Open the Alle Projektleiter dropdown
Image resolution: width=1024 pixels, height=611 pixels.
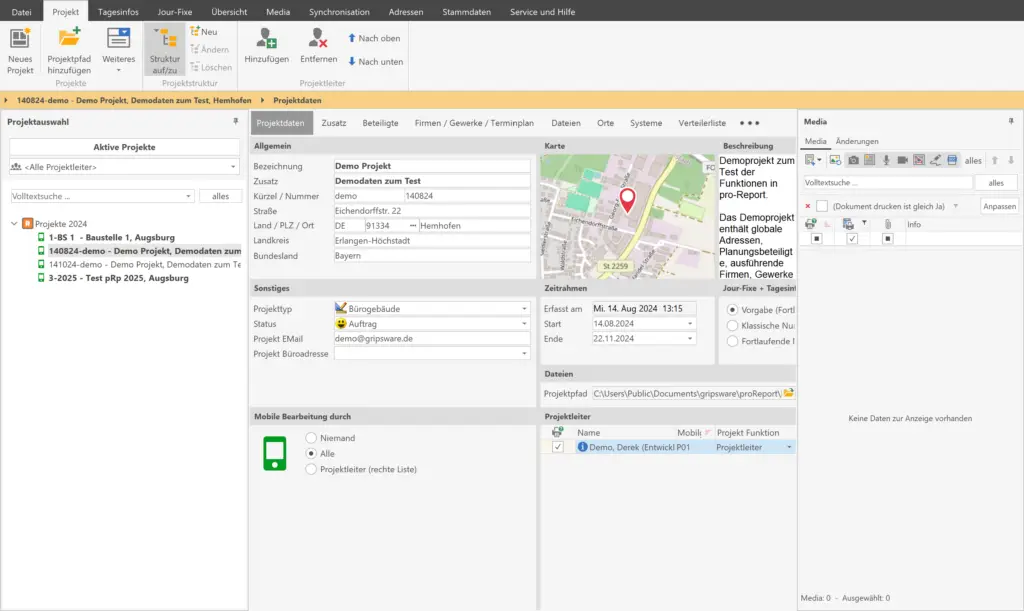pos(233,167)
